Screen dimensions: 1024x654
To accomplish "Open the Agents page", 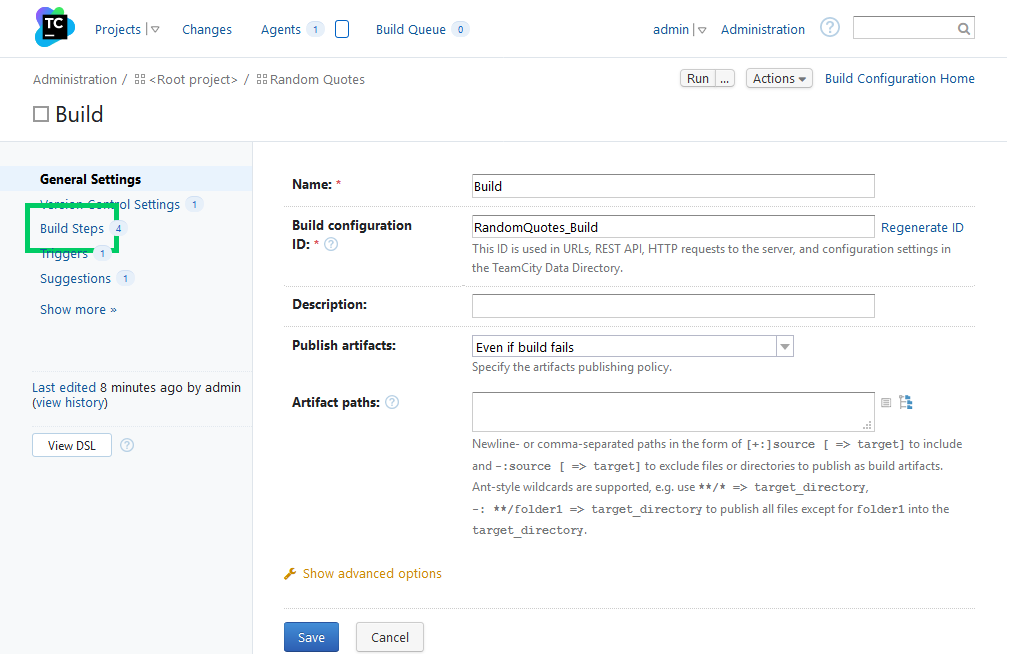I will click(x=281, y=29).
